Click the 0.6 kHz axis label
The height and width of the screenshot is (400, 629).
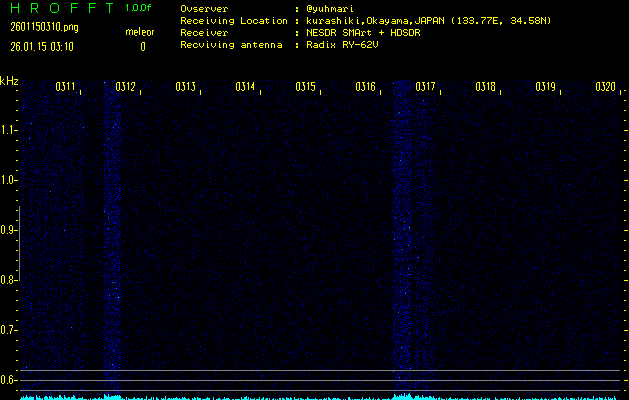tap(7, 380)
